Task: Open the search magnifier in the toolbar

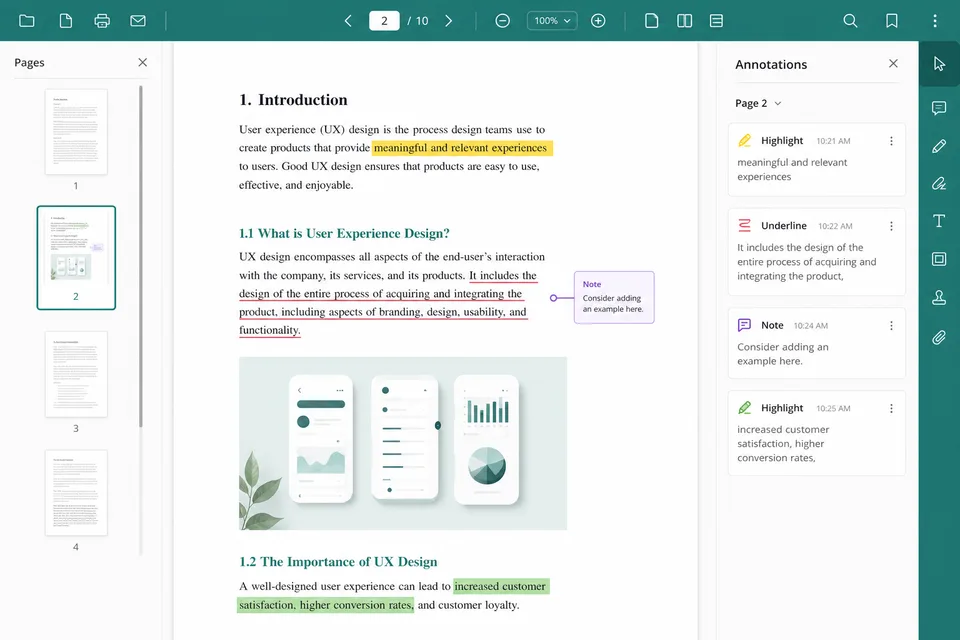Action: [850, 21]
